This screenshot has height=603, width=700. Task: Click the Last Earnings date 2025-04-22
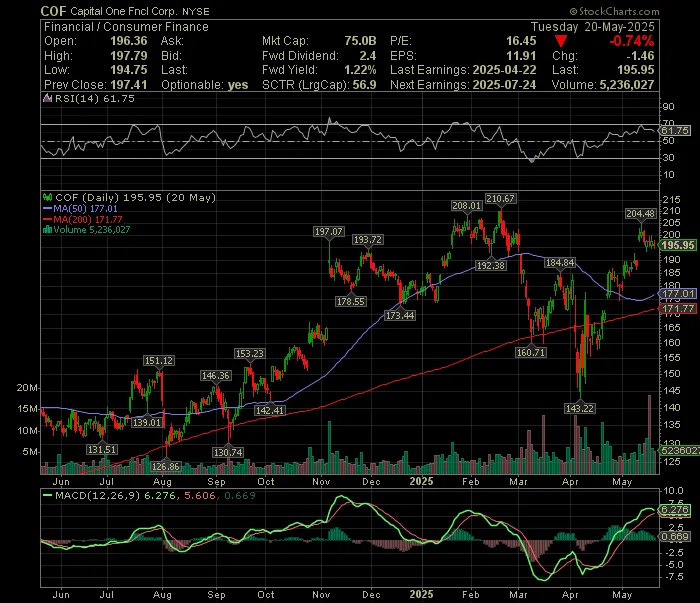(x=504, y=70)
